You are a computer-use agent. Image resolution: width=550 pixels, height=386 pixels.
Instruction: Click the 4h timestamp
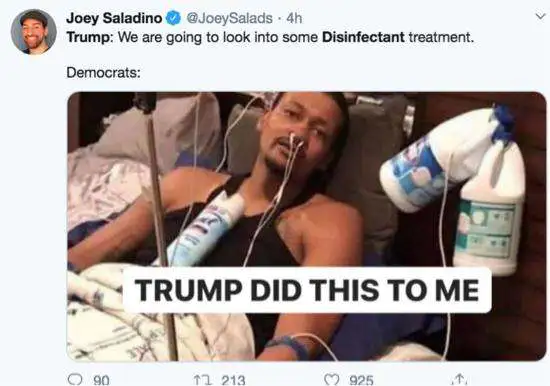(294, 18)
